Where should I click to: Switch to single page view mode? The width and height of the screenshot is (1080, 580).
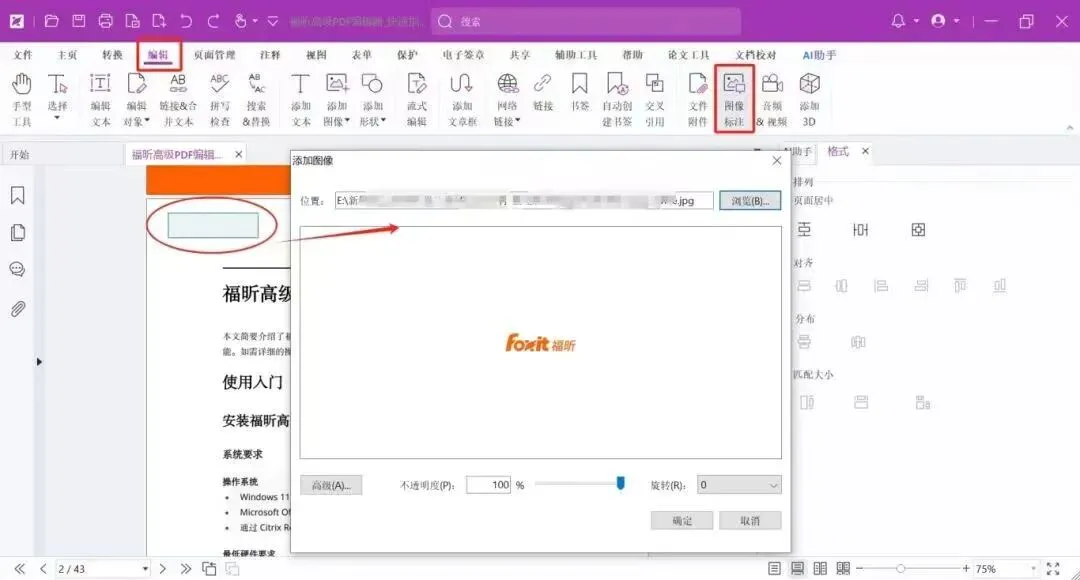click(x=774, y=569)
